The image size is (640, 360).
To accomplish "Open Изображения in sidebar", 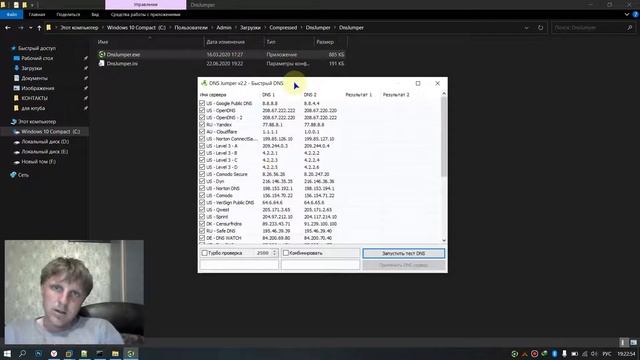I will coord(38,88).
